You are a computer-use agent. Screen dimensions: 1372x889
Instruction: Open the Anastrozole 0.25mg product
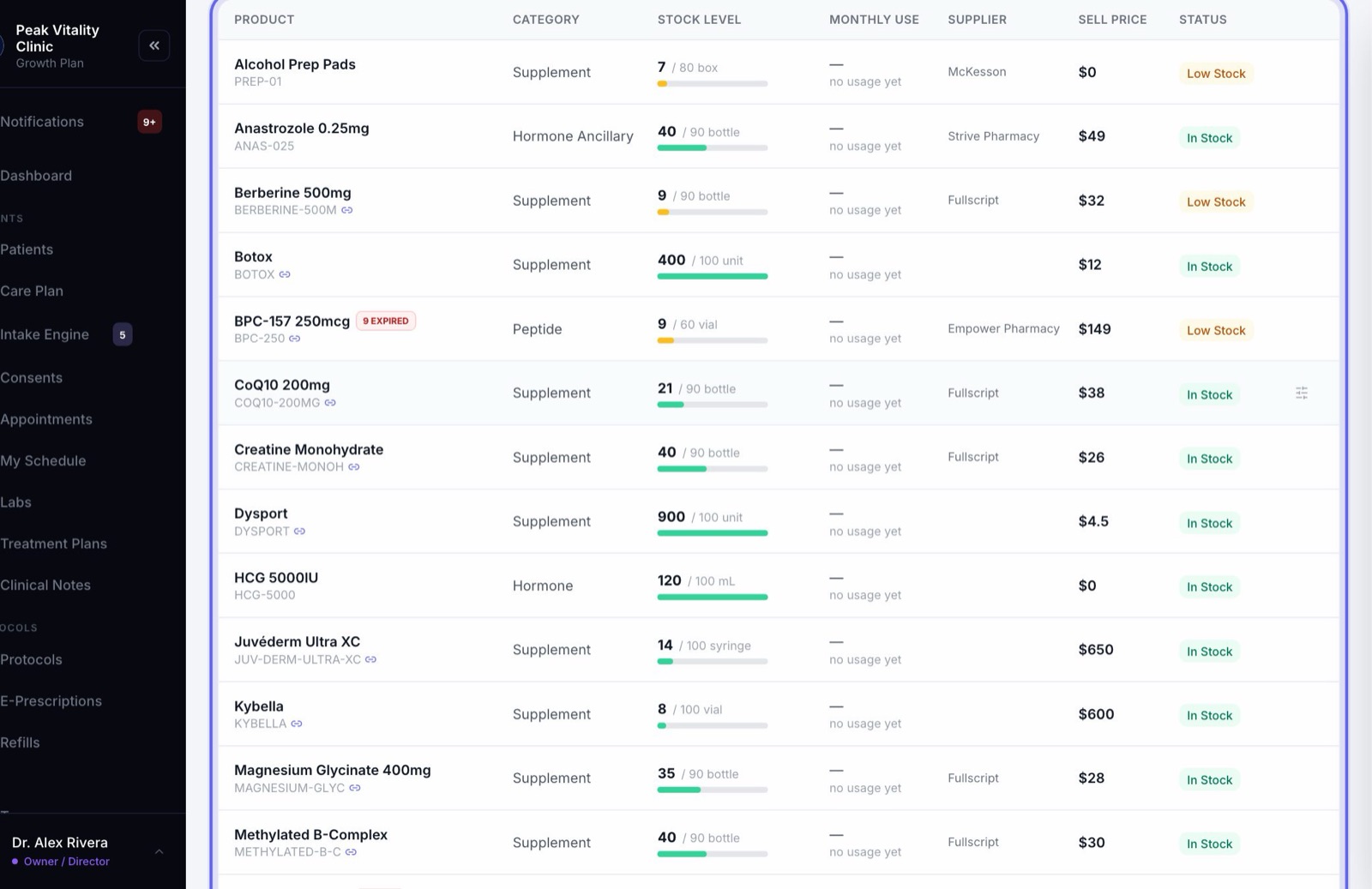(x=302, y=129)
